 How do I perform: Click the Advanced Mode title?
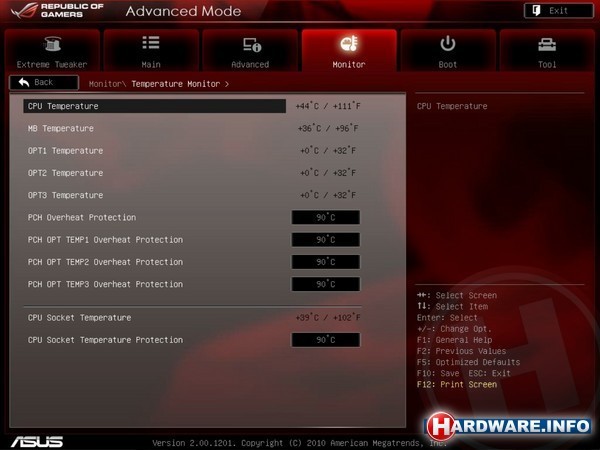pos(183,11)
